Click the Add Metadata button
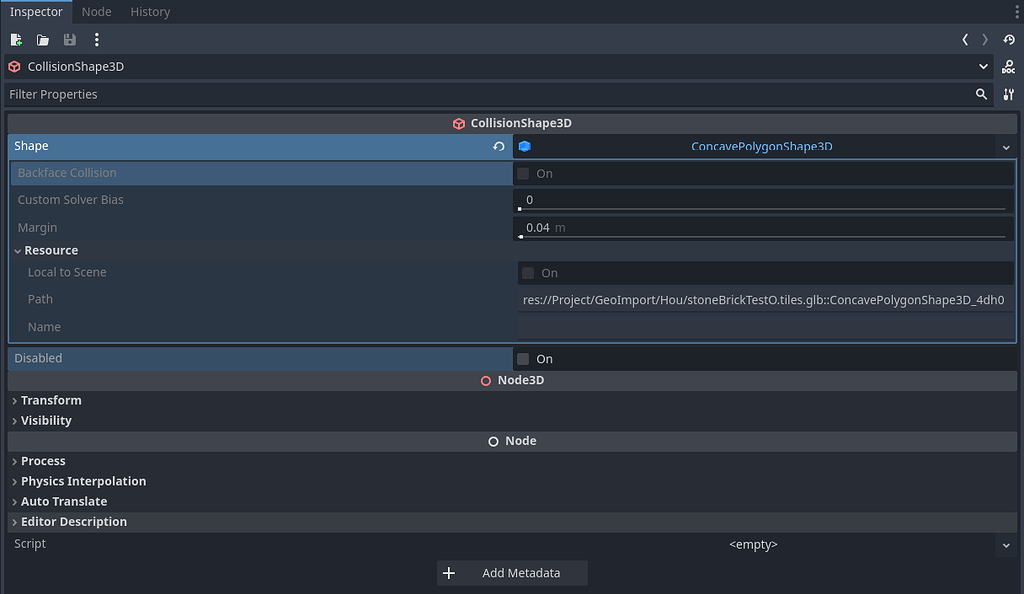Viewport: 1024px width, 594px height. coord(511,572)
